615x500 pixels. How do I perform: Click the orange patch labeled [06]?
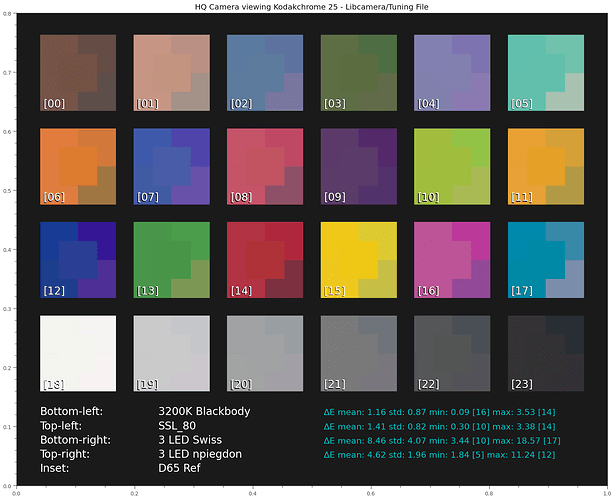(77, 166)
